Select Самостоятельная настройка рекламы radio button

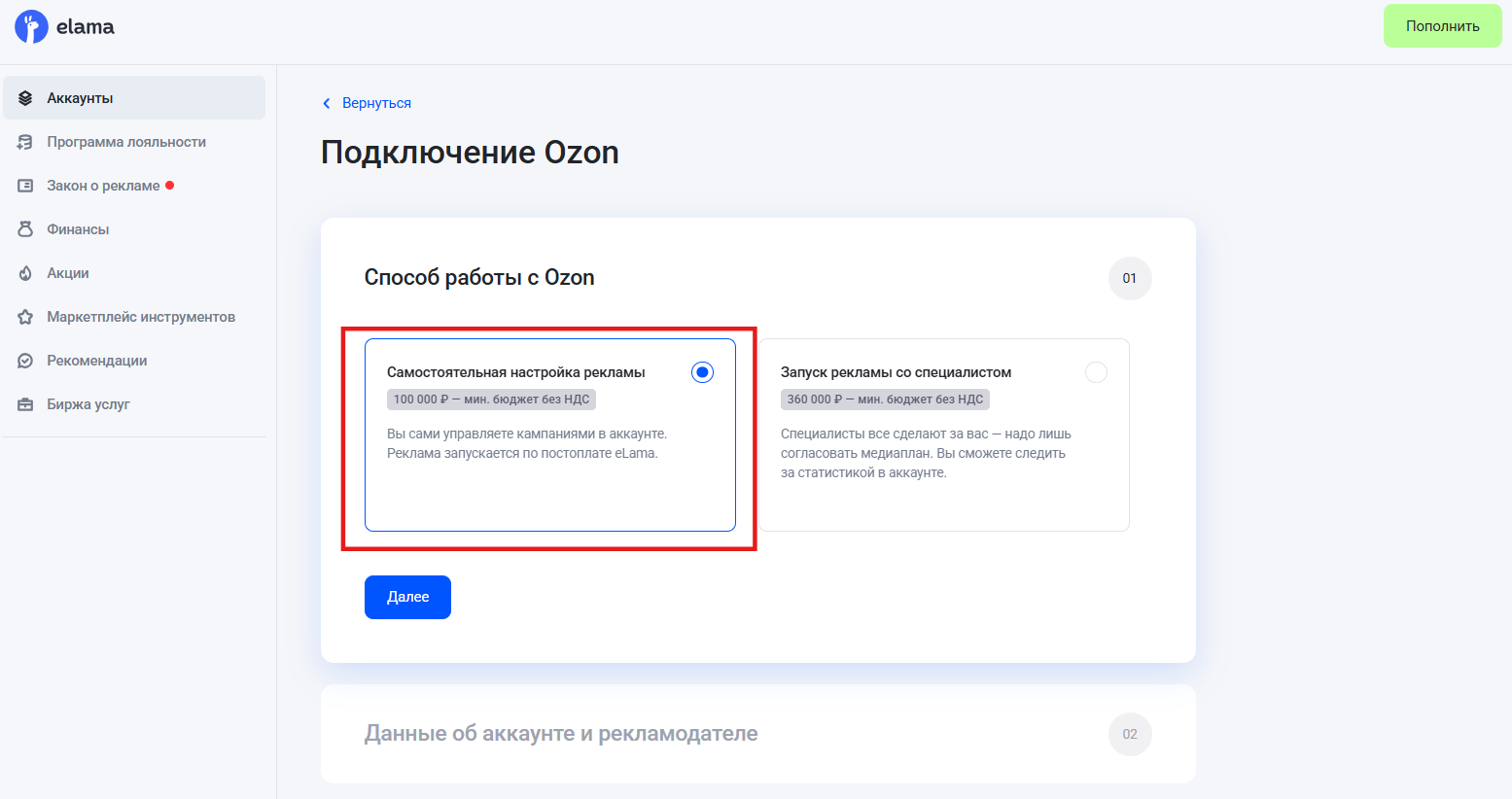(702, 372)
